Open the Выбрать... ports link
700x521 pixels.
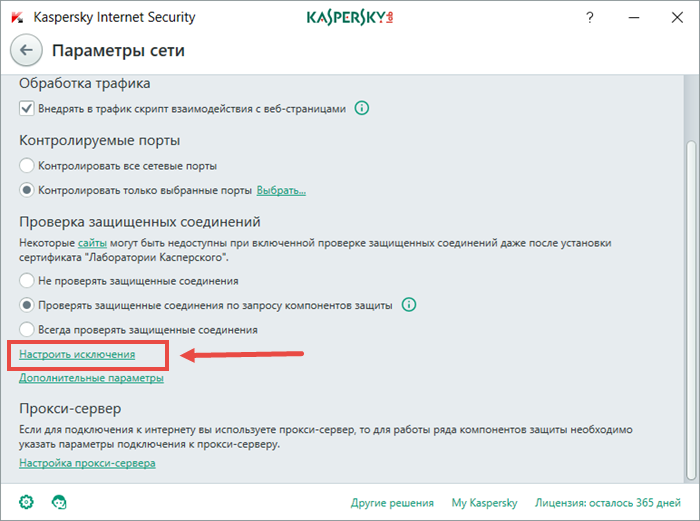tap(281, 191)
